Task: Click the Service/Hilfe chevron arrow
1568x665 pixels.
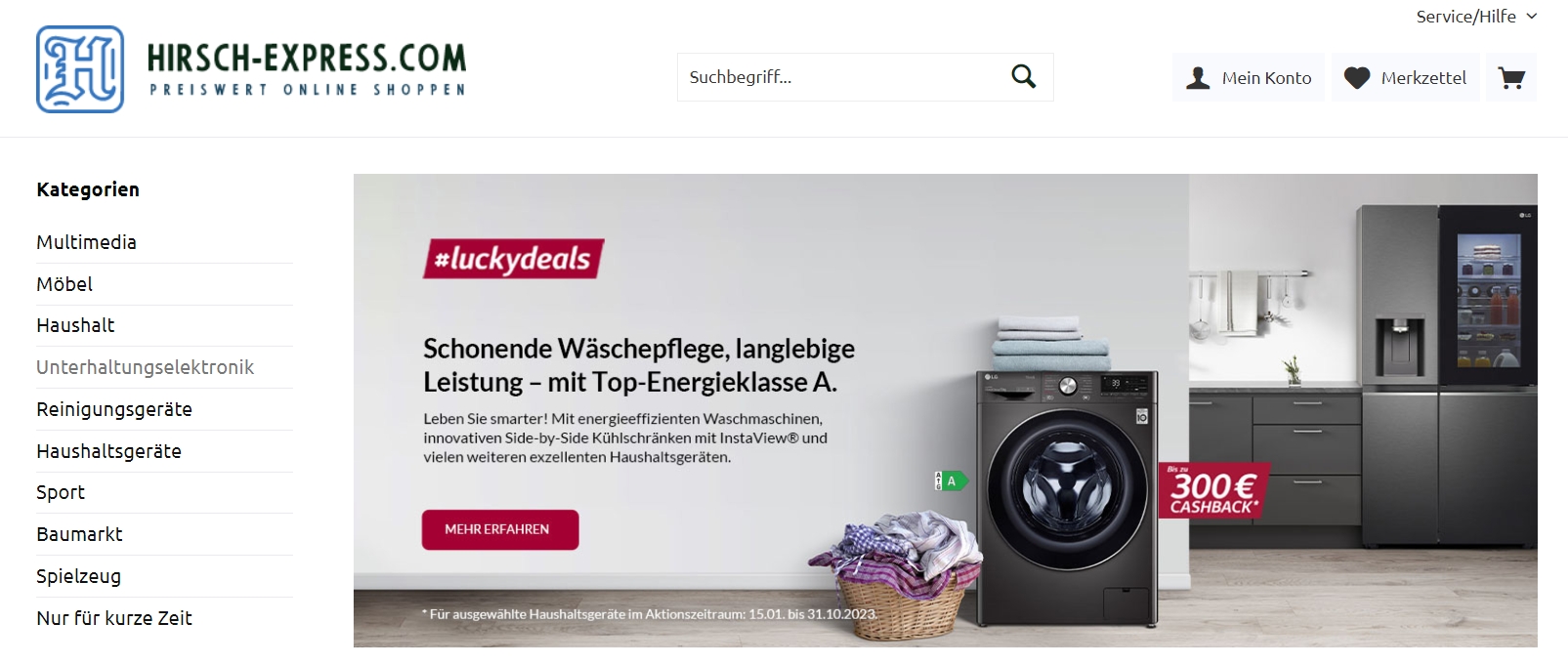Action: click(1531, 17)
